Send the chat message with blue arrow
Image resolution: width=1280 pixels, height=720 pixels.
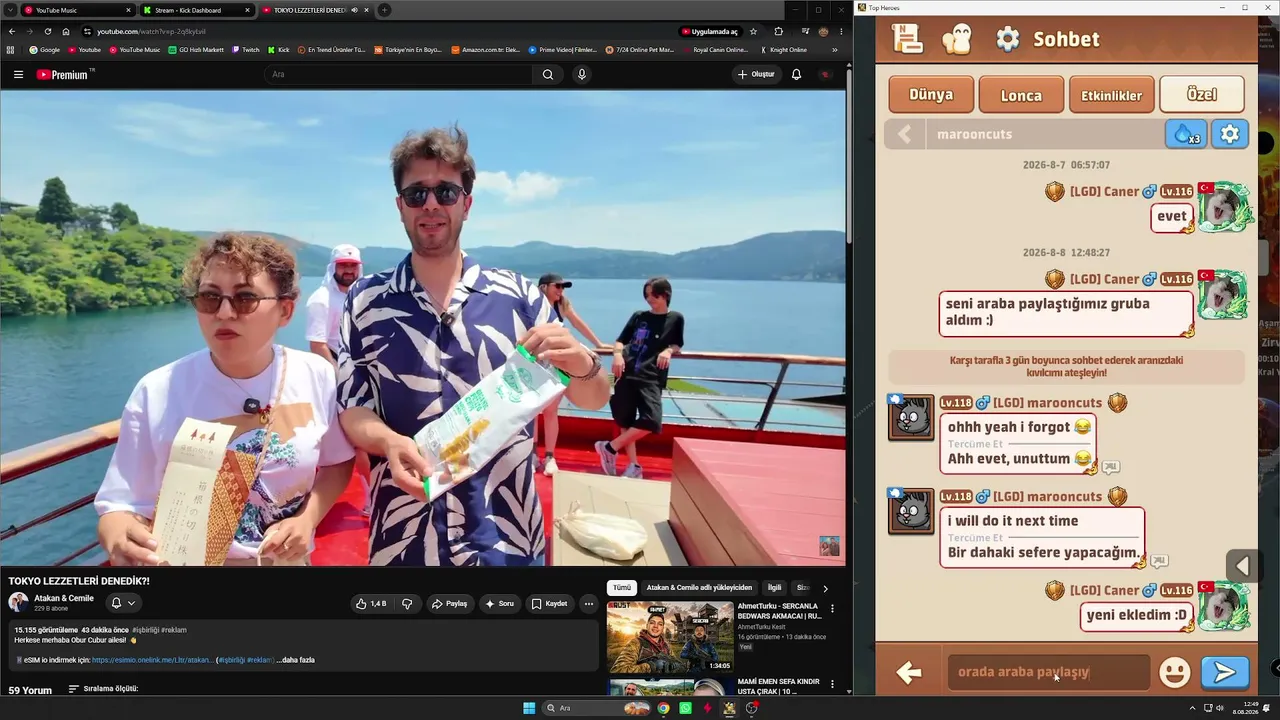[1225, 672]
